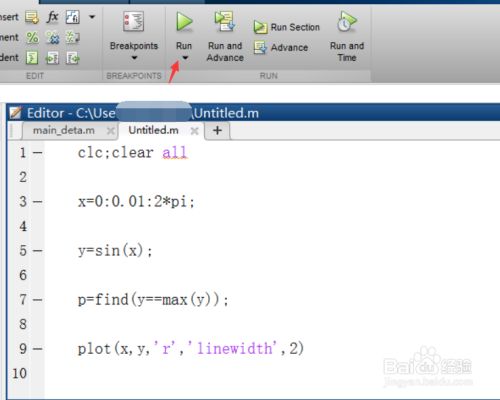The height and width of the screenshot is (400, 500).
Task: Click the fixed-point data insert icon
Action: 72,17
